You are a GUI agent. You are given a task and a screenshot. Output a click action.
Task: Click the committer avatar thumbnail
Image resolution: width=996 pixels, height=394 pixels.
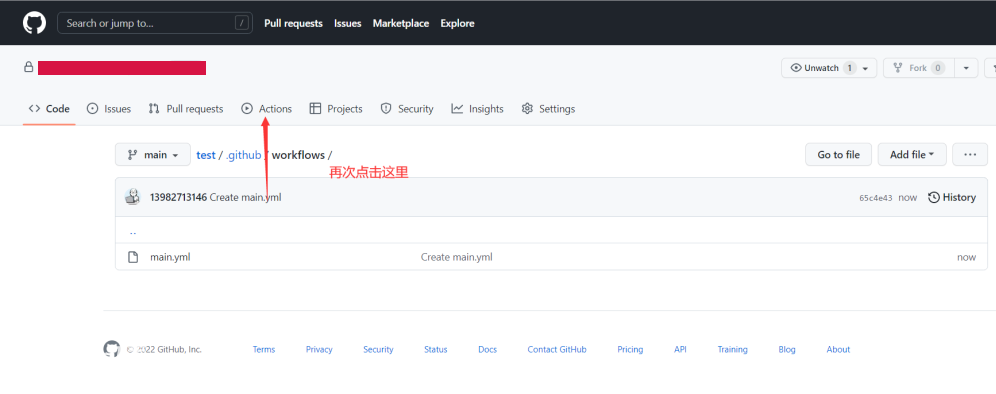(x=133, y=197)
